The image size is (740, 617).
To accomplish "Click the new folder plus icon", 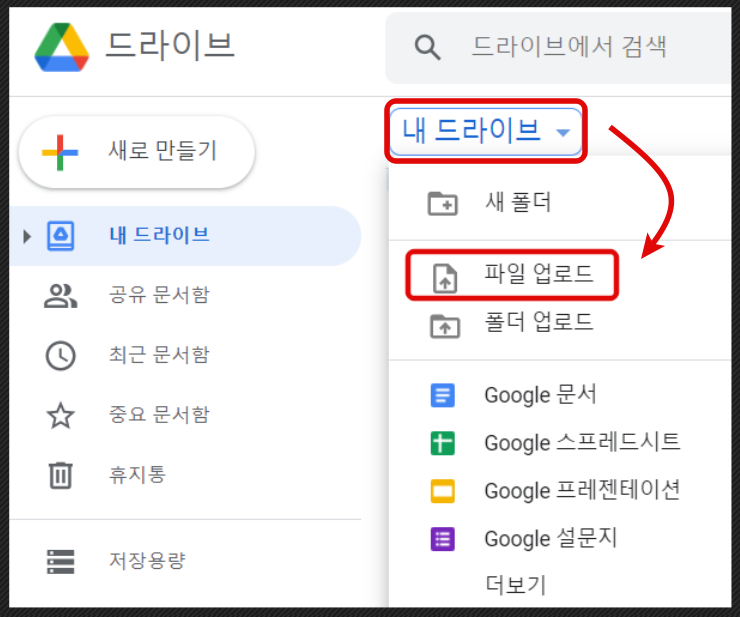I will pyautogui.click(x=442, y=203).
